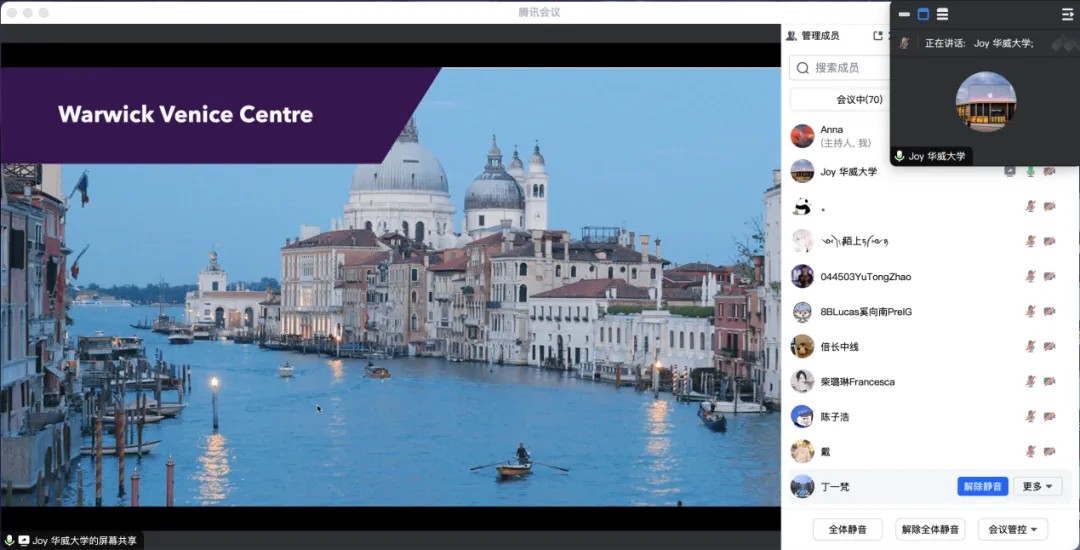Open the 会议管控 dropdown
1080x550 pixels.
tap(1012, 529)
